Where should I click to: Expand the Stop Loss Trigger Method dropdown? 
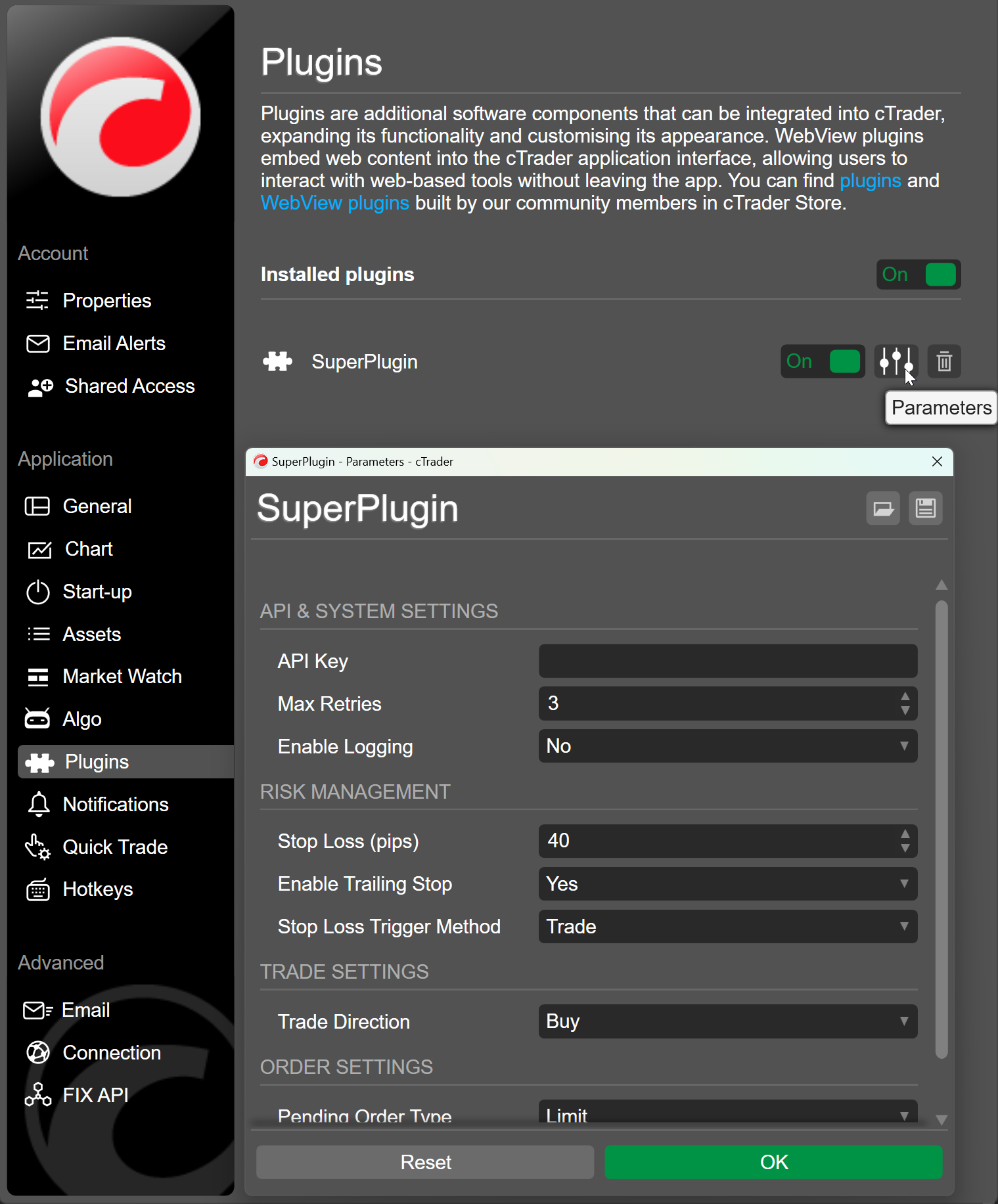click(727, 927)
